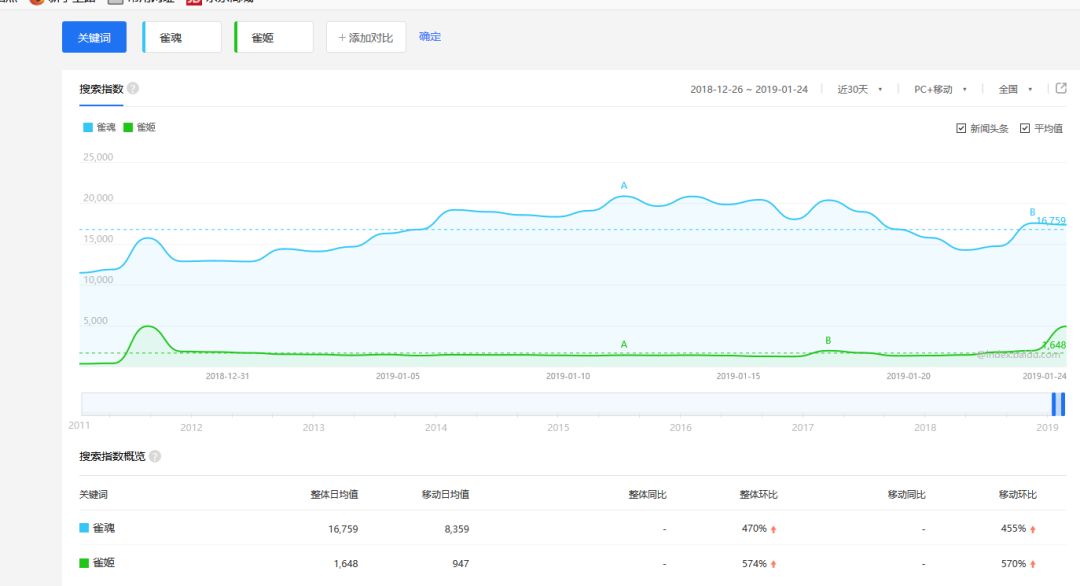The width and height of the screenshot is (1080, 586).
Task: Select the 雀姬 keyword field
Action: click(274, 37)
